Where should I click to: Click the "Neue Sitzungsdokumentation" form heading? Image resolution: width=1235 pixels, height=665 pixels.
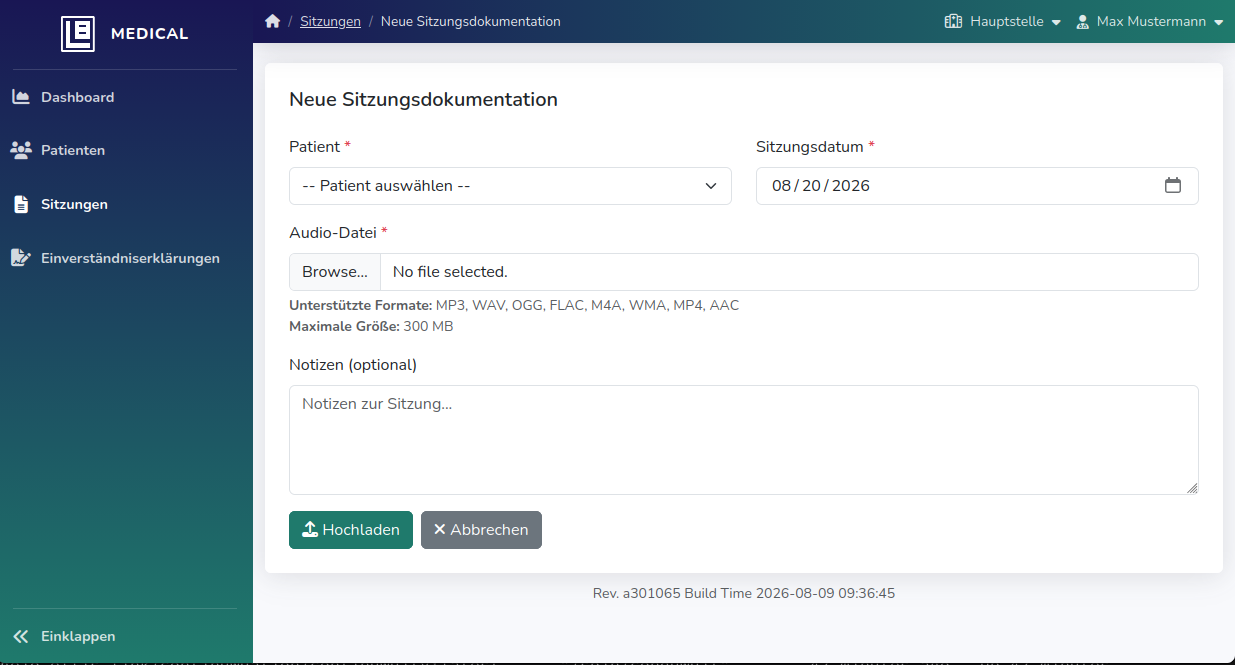pyautogui.click(x=423, y=99)
